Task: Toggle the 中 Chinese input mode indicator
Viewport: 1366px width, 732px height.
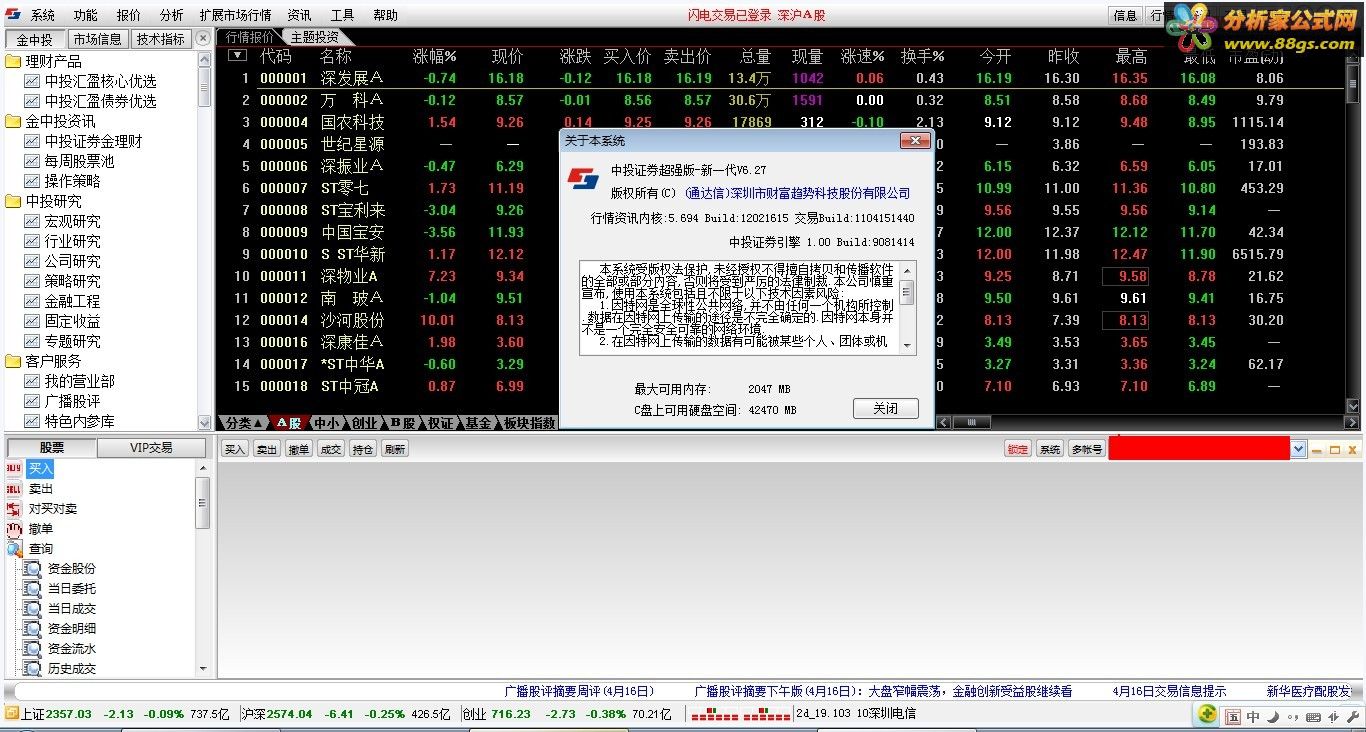Action: [1253, 717]
